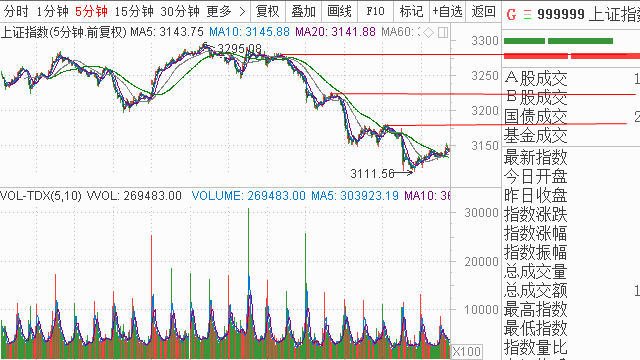Add to watchlist with +自选
This screenshot has width=640, height=360.
click(x=447, y=11)
